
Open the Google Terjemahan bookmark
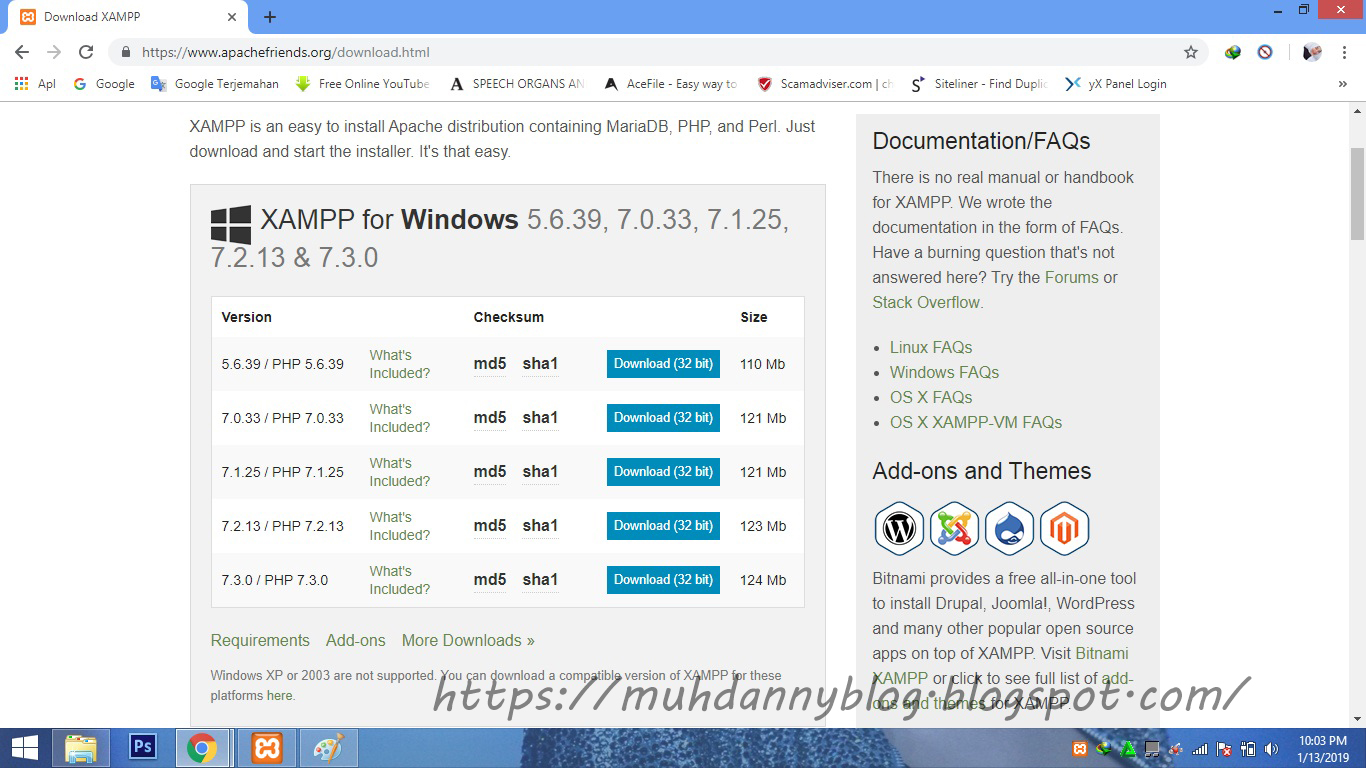[215, 84]
